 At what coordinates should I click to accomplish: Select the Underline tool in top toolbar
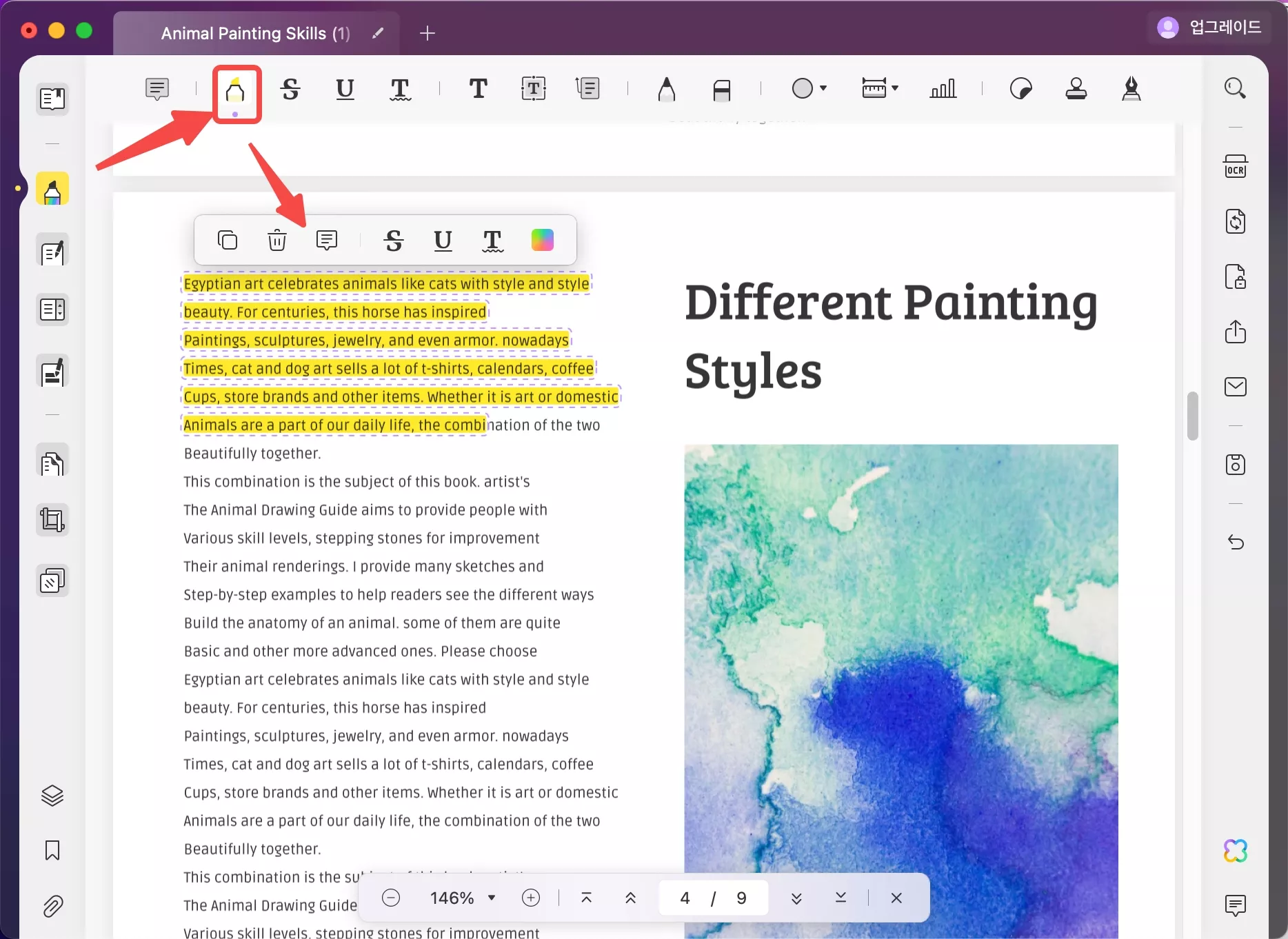(345, 89)
